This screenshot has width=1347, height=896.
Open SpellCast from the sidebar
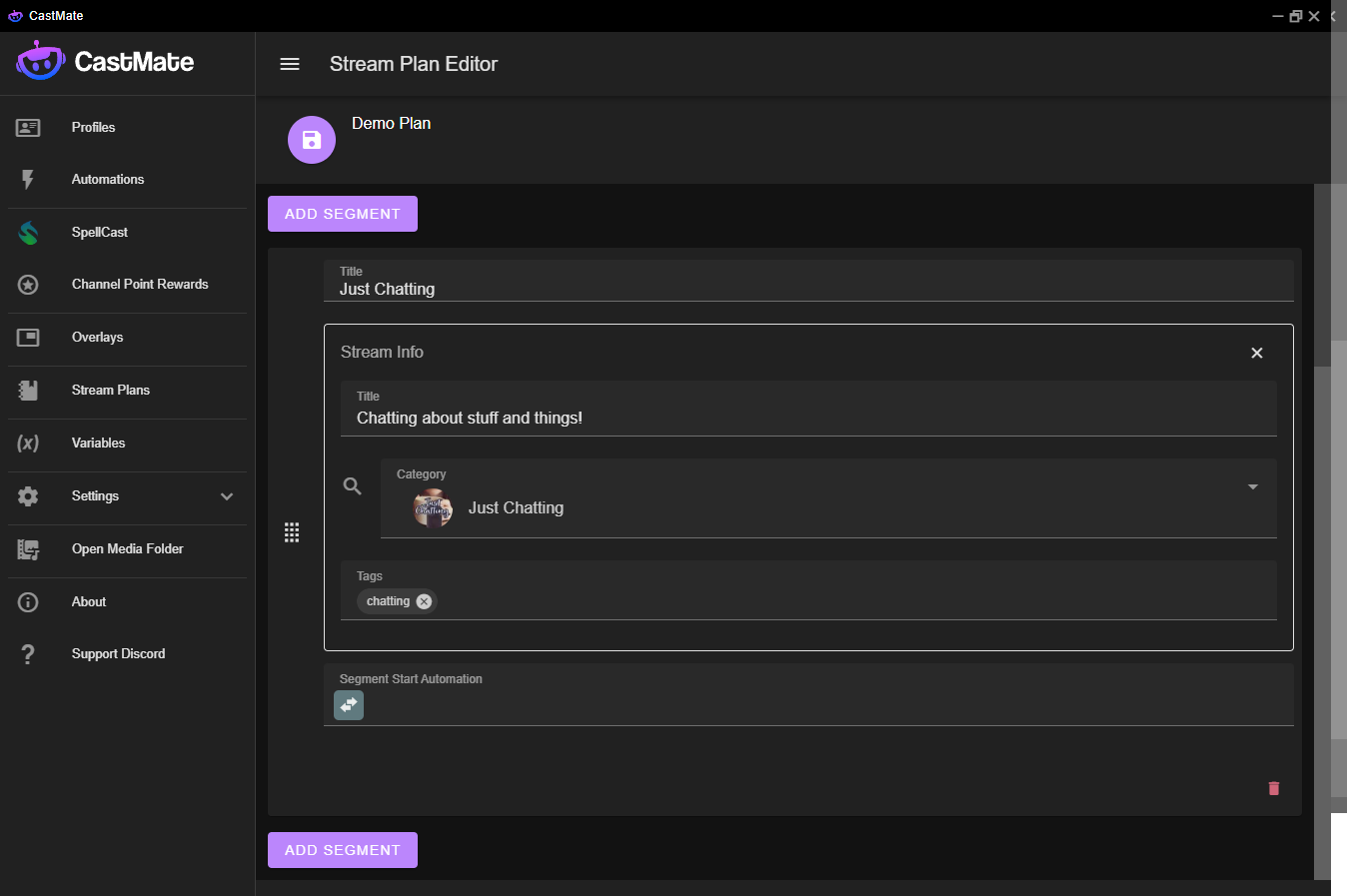pyautogui.click(x=100, y=233)
